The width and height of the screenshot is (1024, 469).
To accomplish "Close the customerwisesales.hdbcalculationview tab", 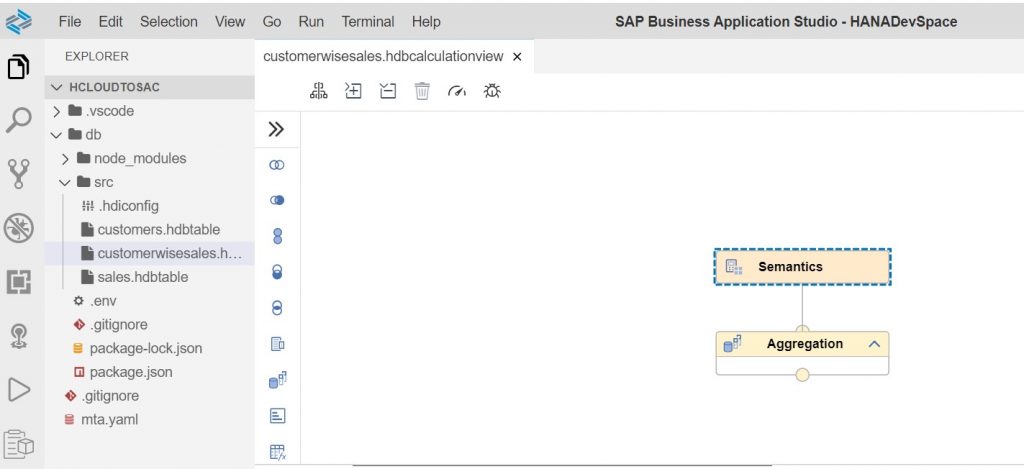I will click(517, 57).
